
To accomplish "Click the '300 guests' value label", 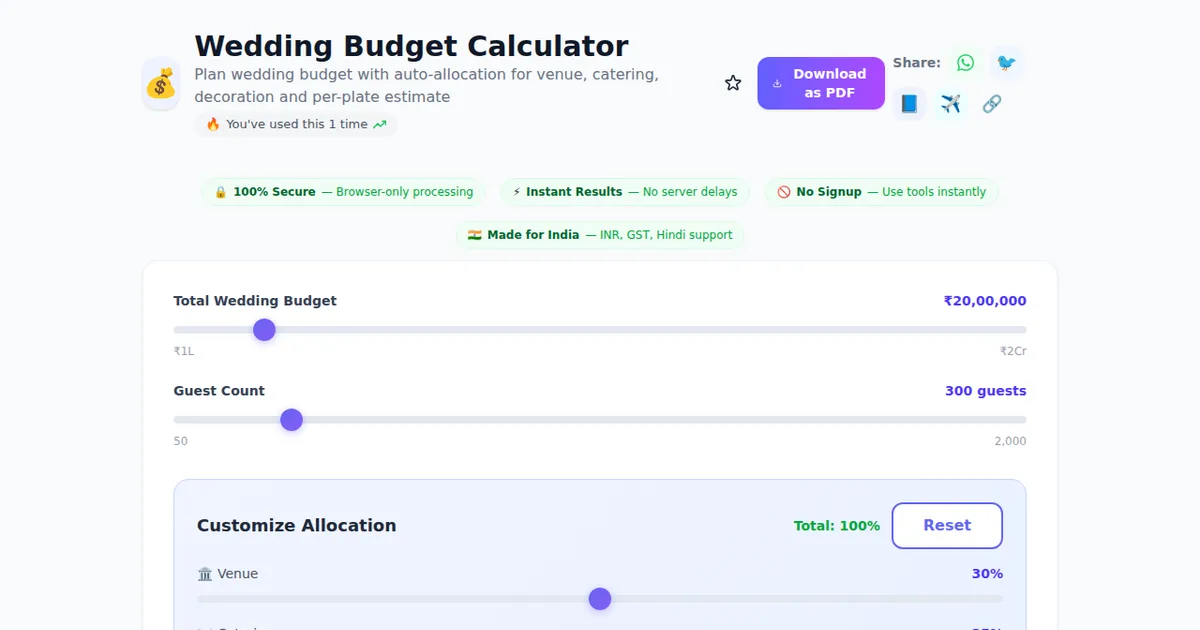I will (x=985, y=391).
